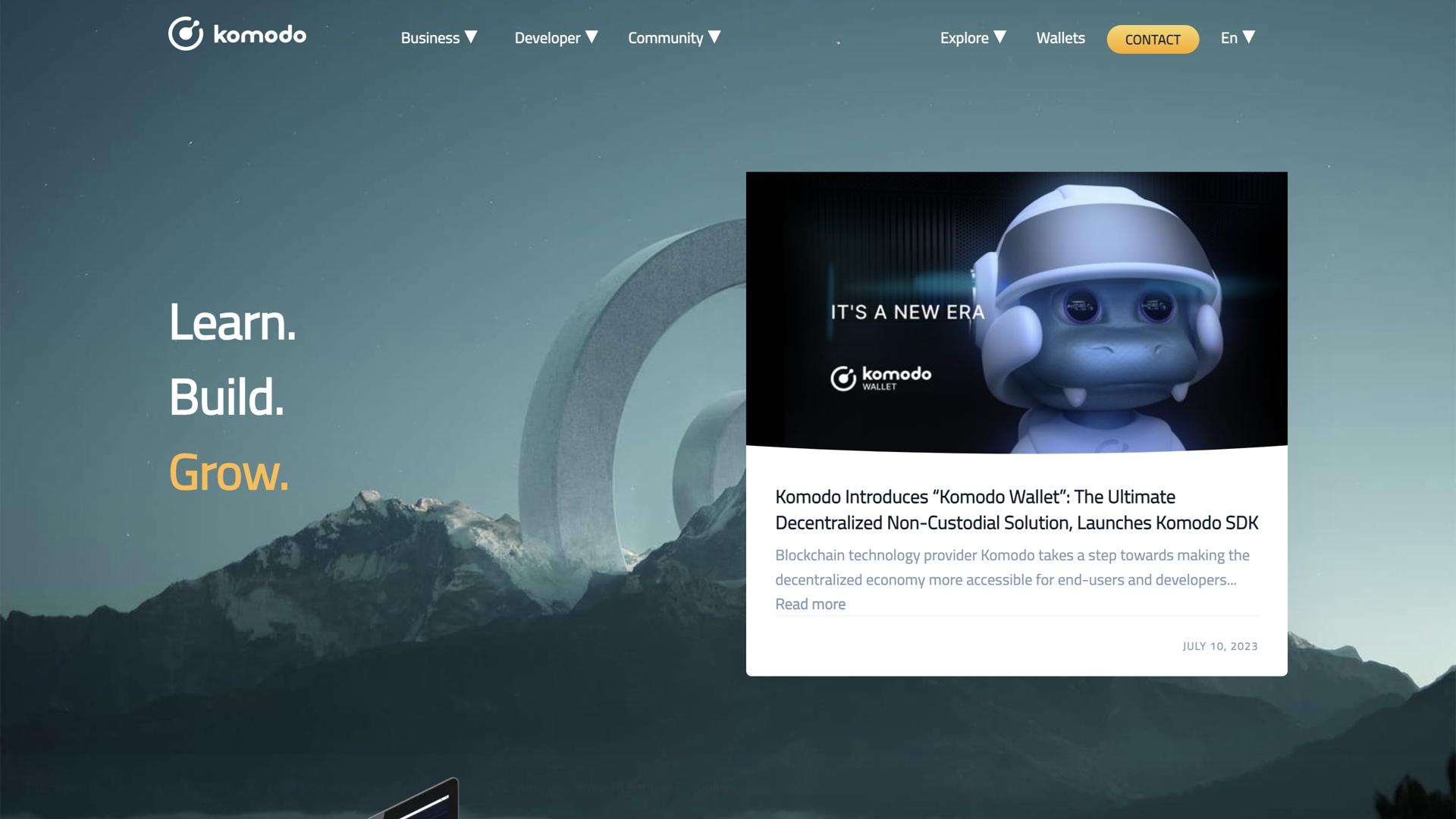Screen dimensions: 1456x819
Task: Click the komodo wordmark in header
Action: (259, 35)
